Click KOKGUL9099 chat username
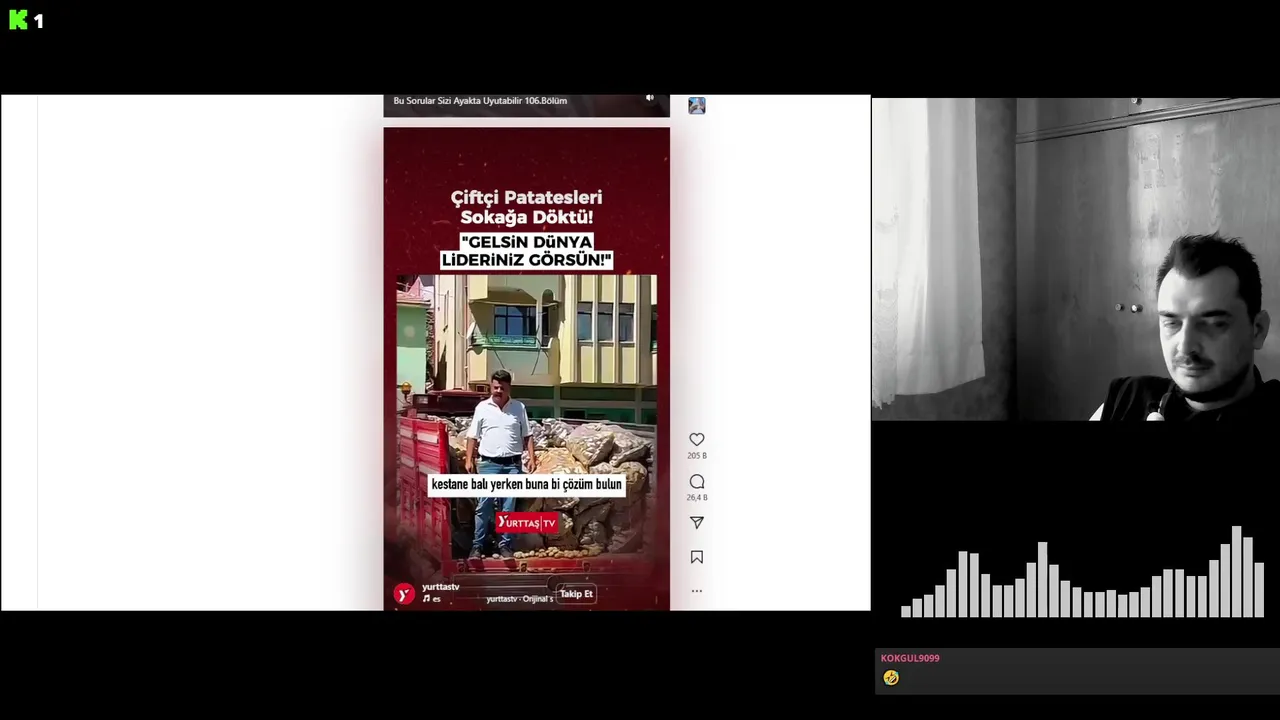Viewport: 1280px width, 720px height. pos(910,658)
